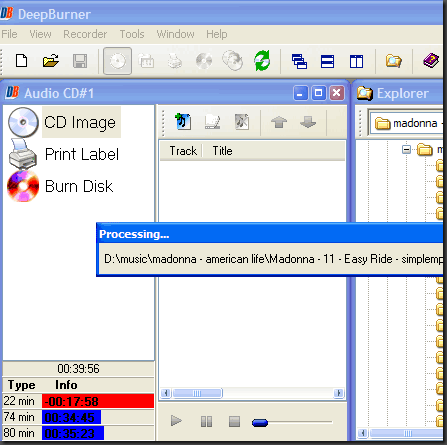Collapse the expanded folder in Explorer tree
The image size is (447, 445).
pos(406,150)
